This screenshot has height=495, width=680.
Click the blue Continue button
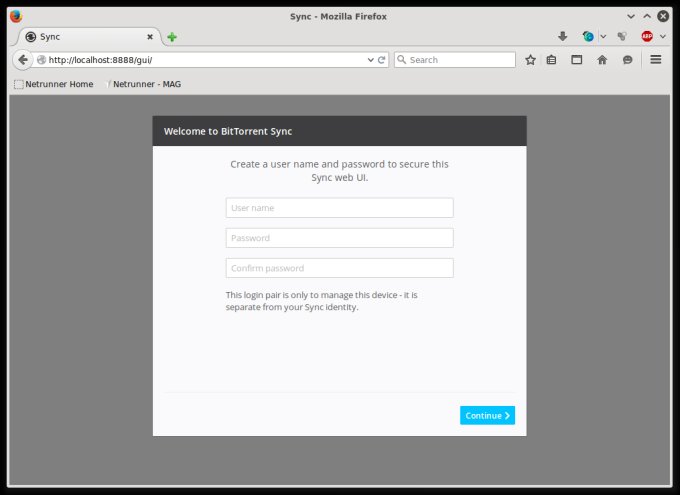coord(487,415)
